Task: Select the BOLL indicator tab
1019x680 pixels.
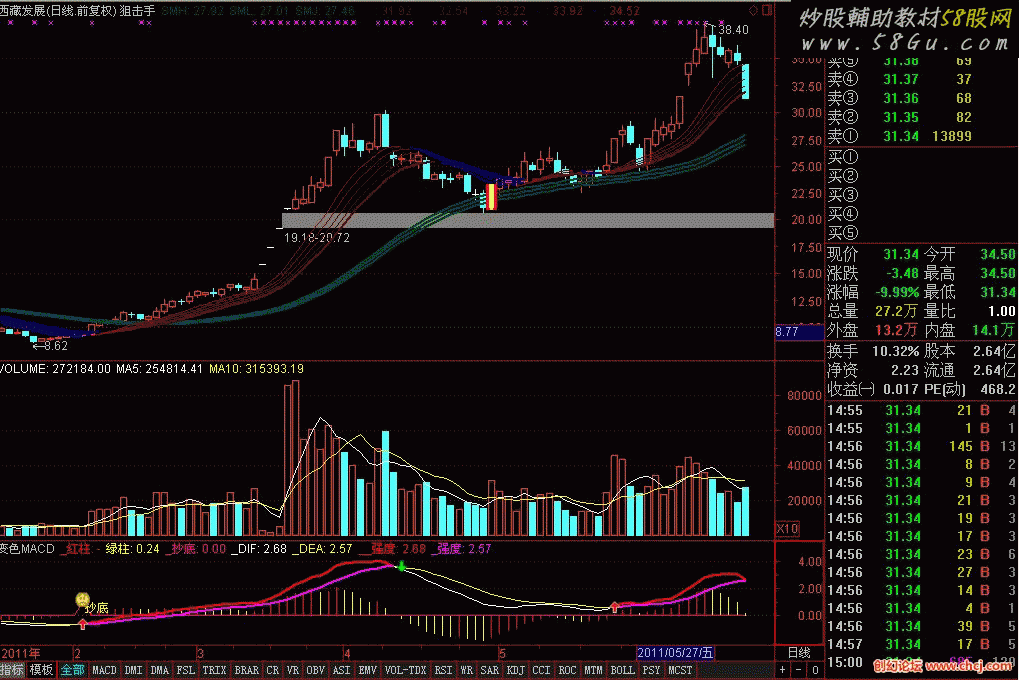Action: click(622, 670)
